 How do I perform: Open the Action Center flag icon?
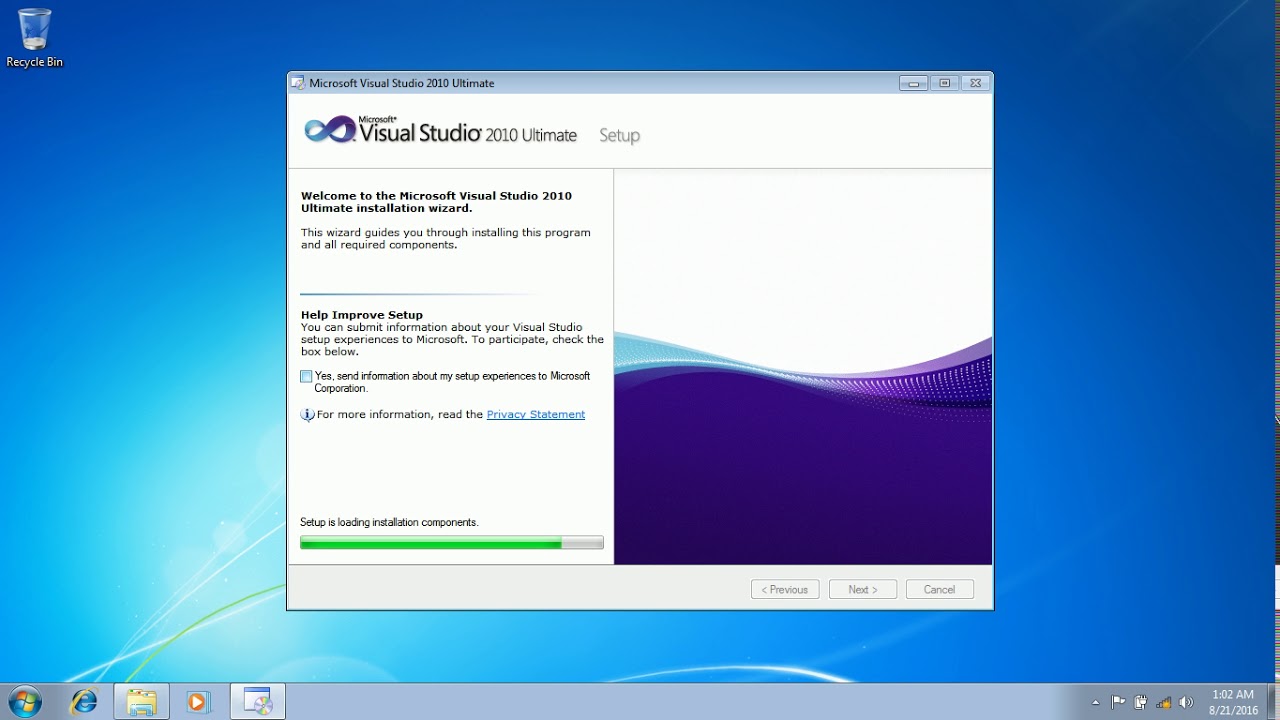click(x=1118, y=702)
